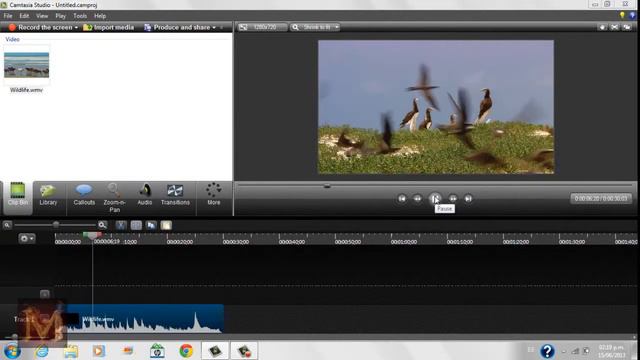
Task: Open Internet Explorer from taskbar
Action: (x=42, y=351)
